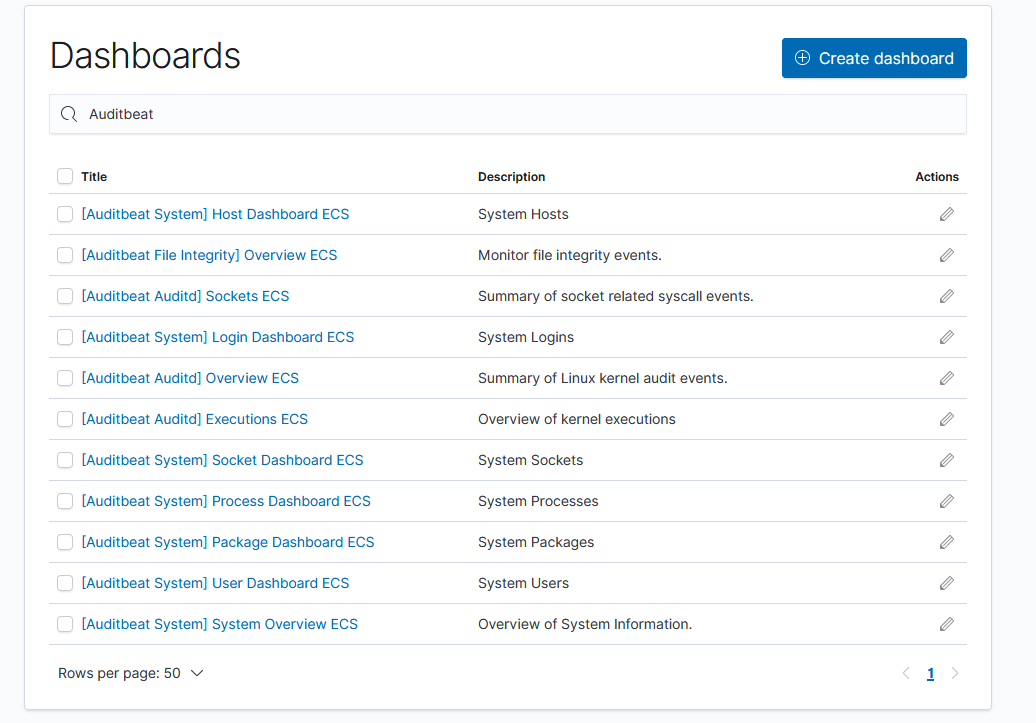Viewport: 1036px width, 723px height.
Task: Click edit icon for Login Dashboard ECS
Action: pos(946,337)
